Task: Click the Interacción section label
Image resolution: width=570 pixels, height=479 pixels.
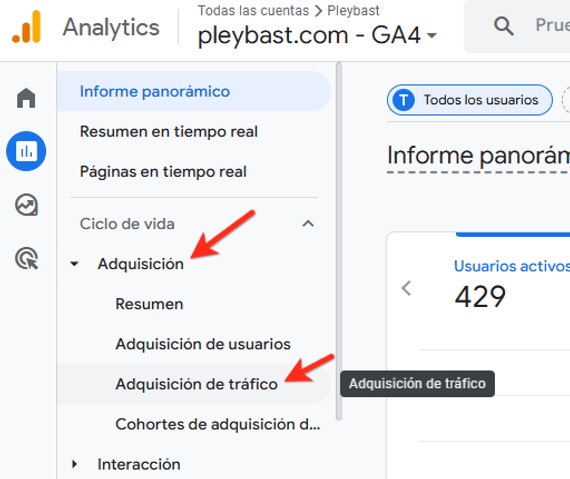Action: click(139, 464)
